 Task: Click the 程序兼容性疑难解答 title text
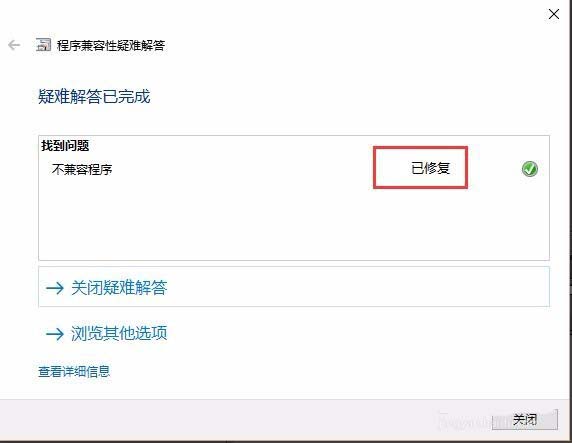(111, 46)
